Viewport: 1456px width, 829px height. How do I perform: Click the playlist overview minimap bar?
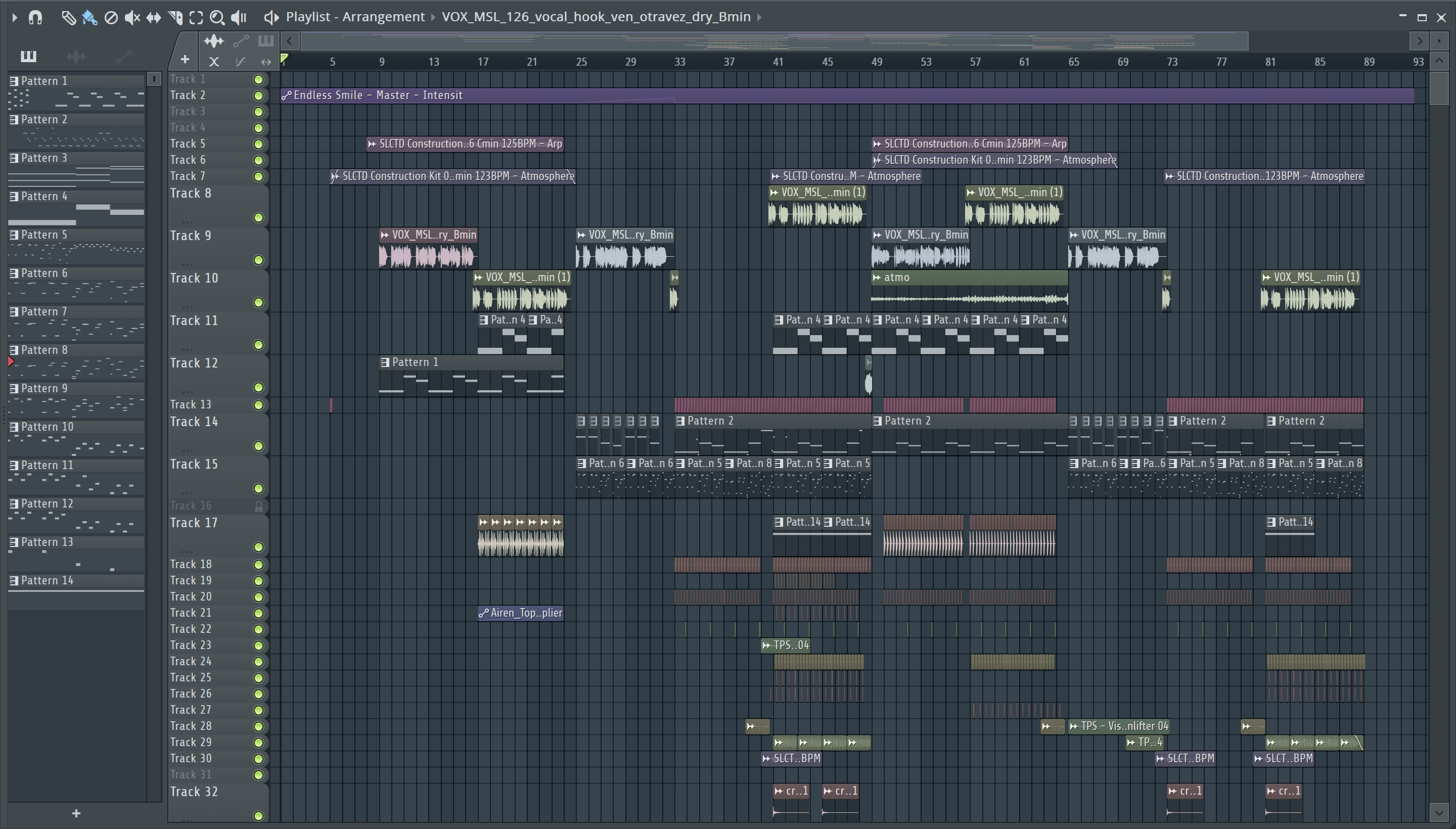(775, 41)
